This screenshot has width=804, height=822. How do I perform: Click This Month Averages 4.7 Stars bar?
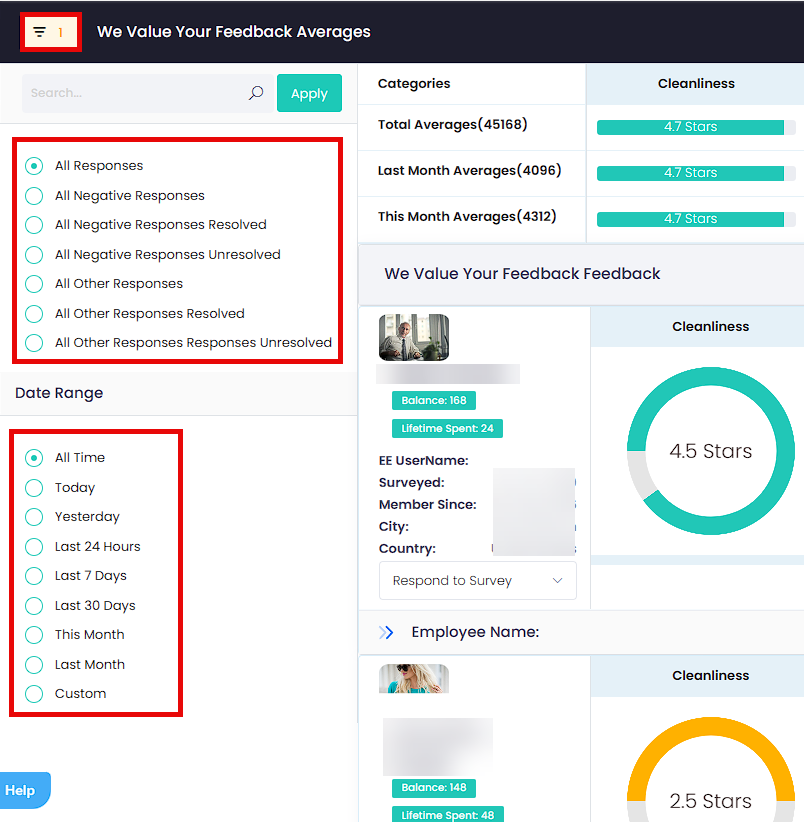tap(696, 219)
